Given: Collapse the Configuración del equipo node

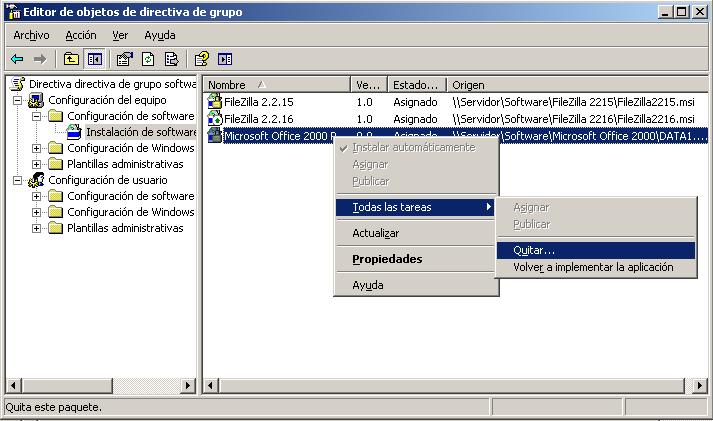Looking at the screenshot, I should point(18,100).
